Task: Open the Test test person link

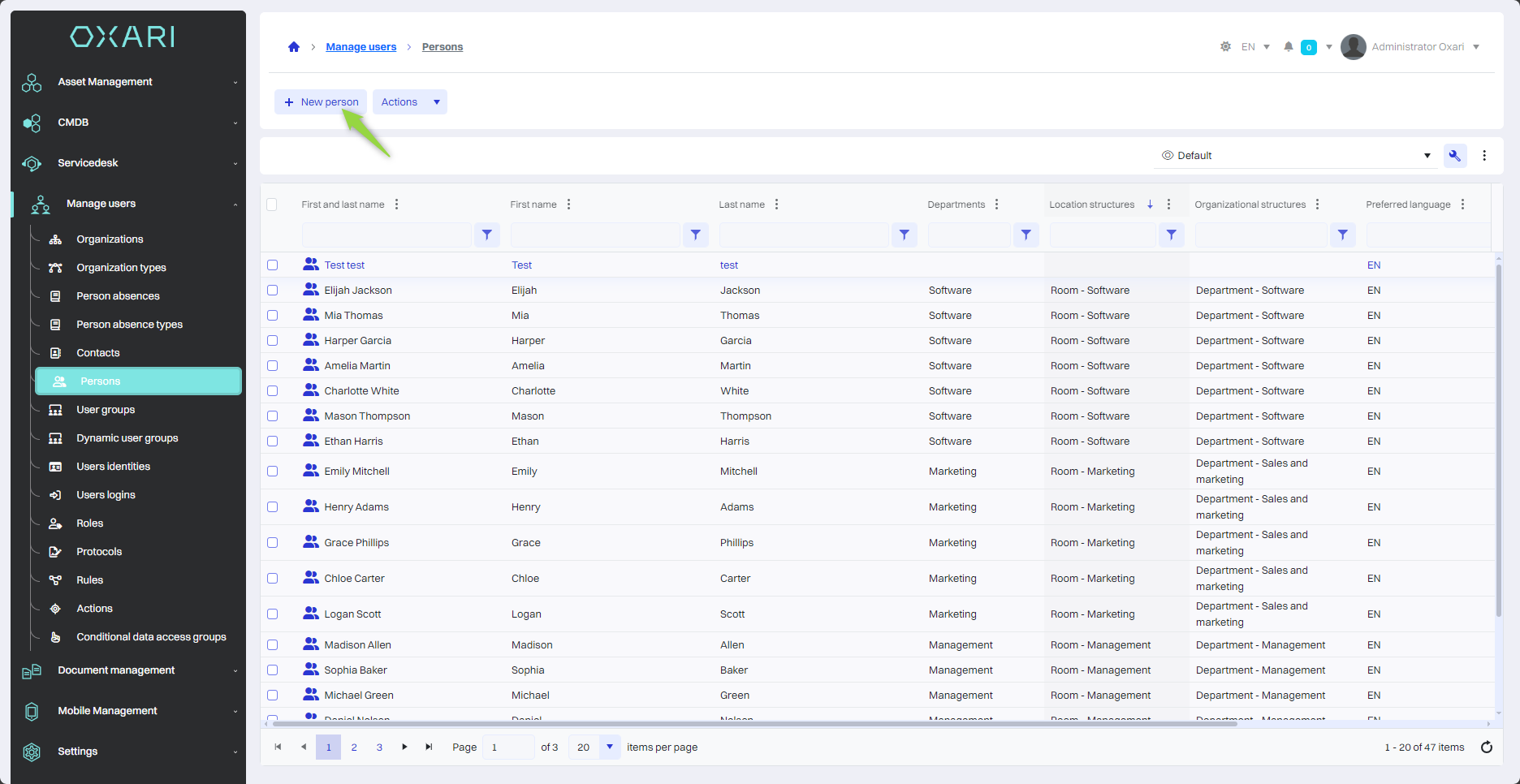Action: click(344, 265)
